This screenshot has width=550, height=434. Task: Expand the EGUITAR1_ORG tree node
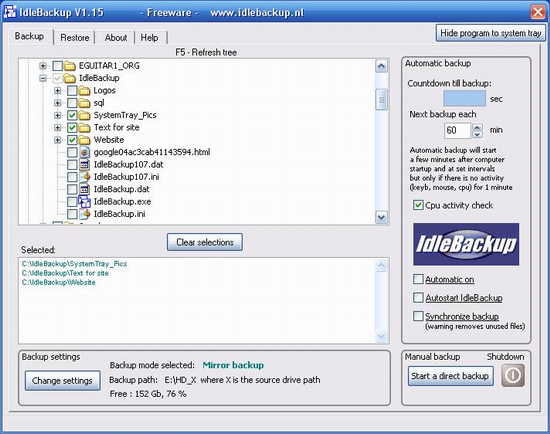tap(43, 66)
